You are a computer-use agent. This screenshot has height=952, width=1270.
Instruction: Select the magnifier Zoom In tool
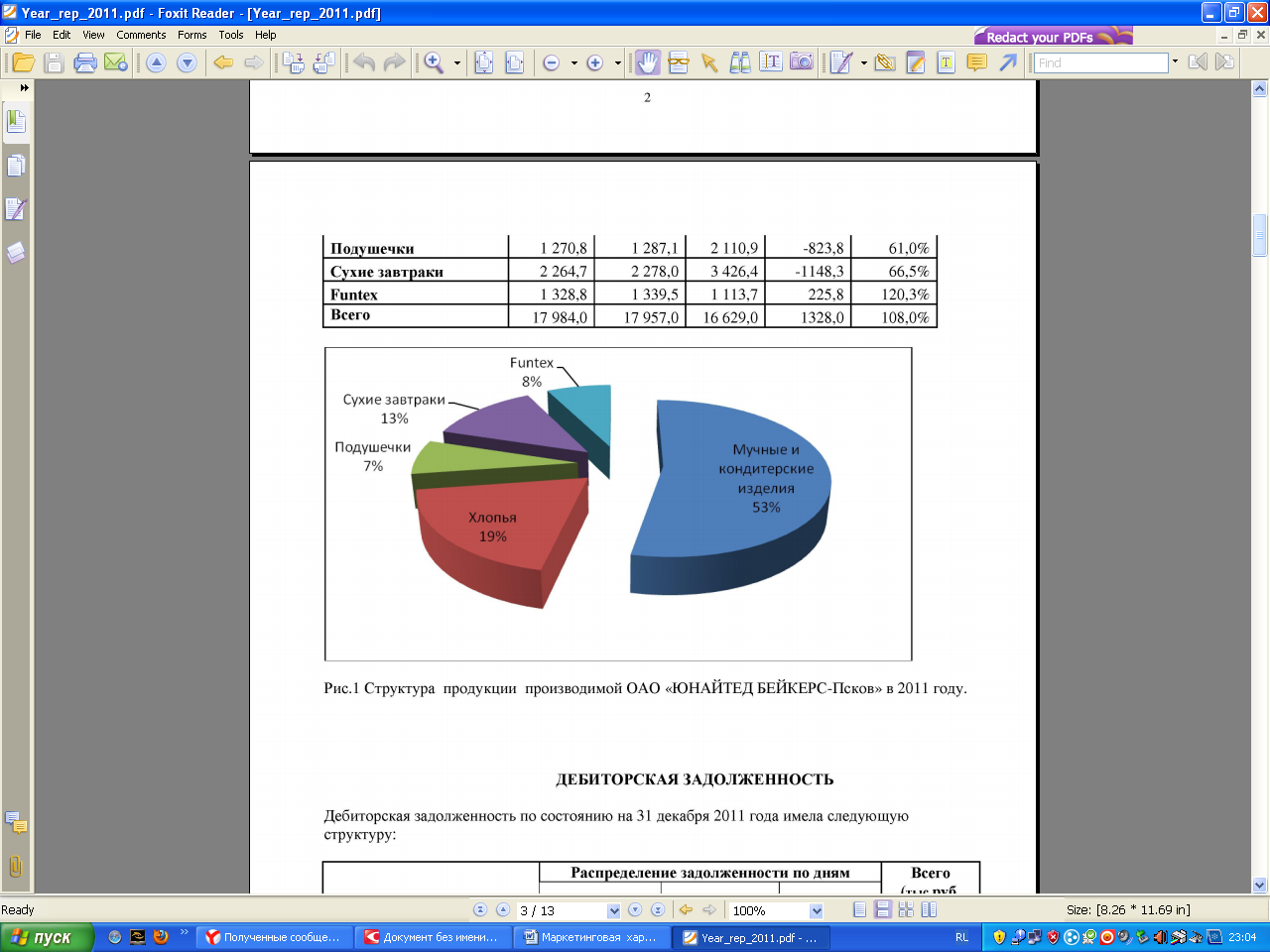coord(434,62)
